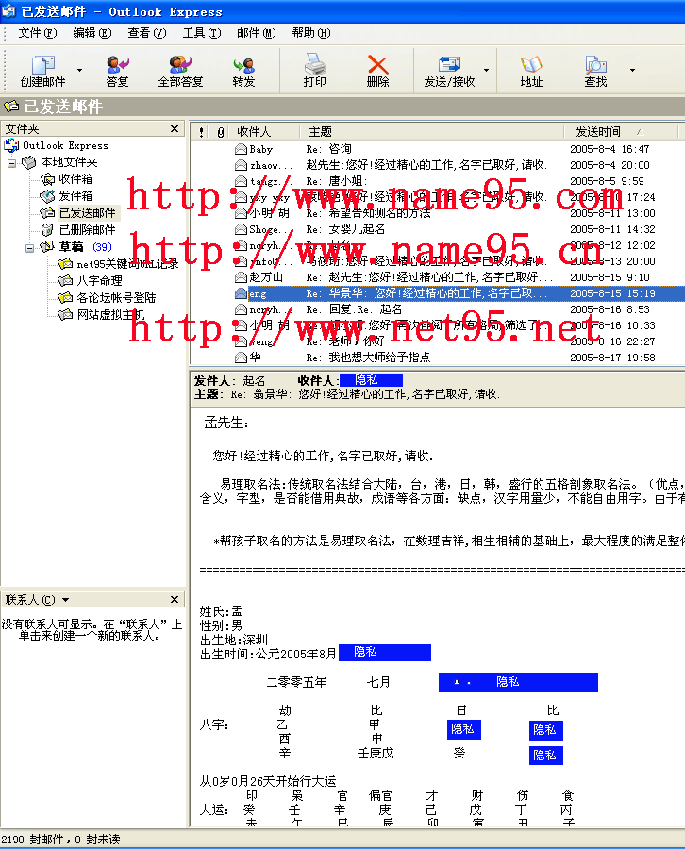Click envelope icon of 赵万山 message
Viewport: 685px width, 849px height.
(241, 277)
